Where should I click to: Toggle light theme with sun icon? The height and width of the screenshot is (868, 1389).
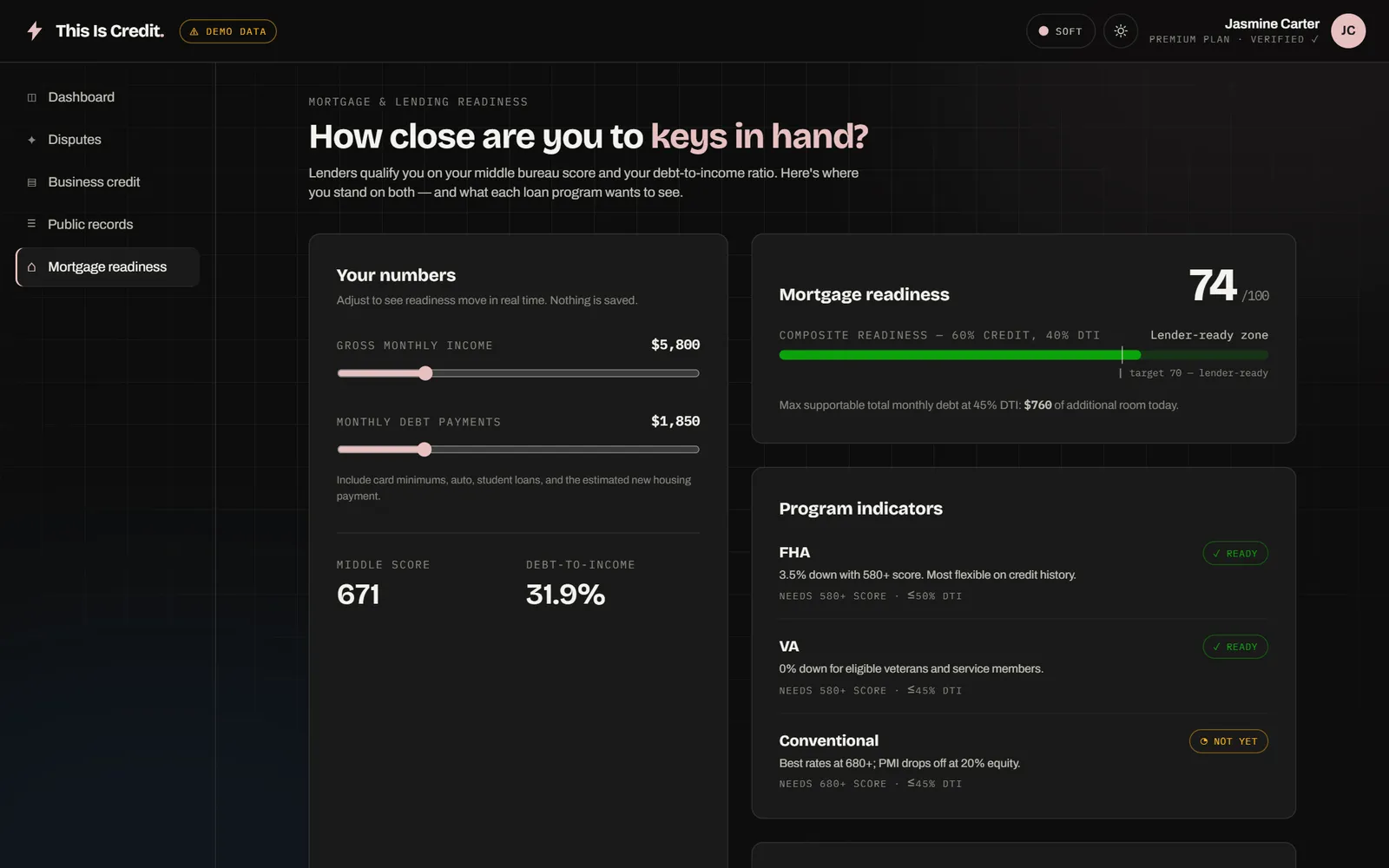click(x=1121, y=31)
